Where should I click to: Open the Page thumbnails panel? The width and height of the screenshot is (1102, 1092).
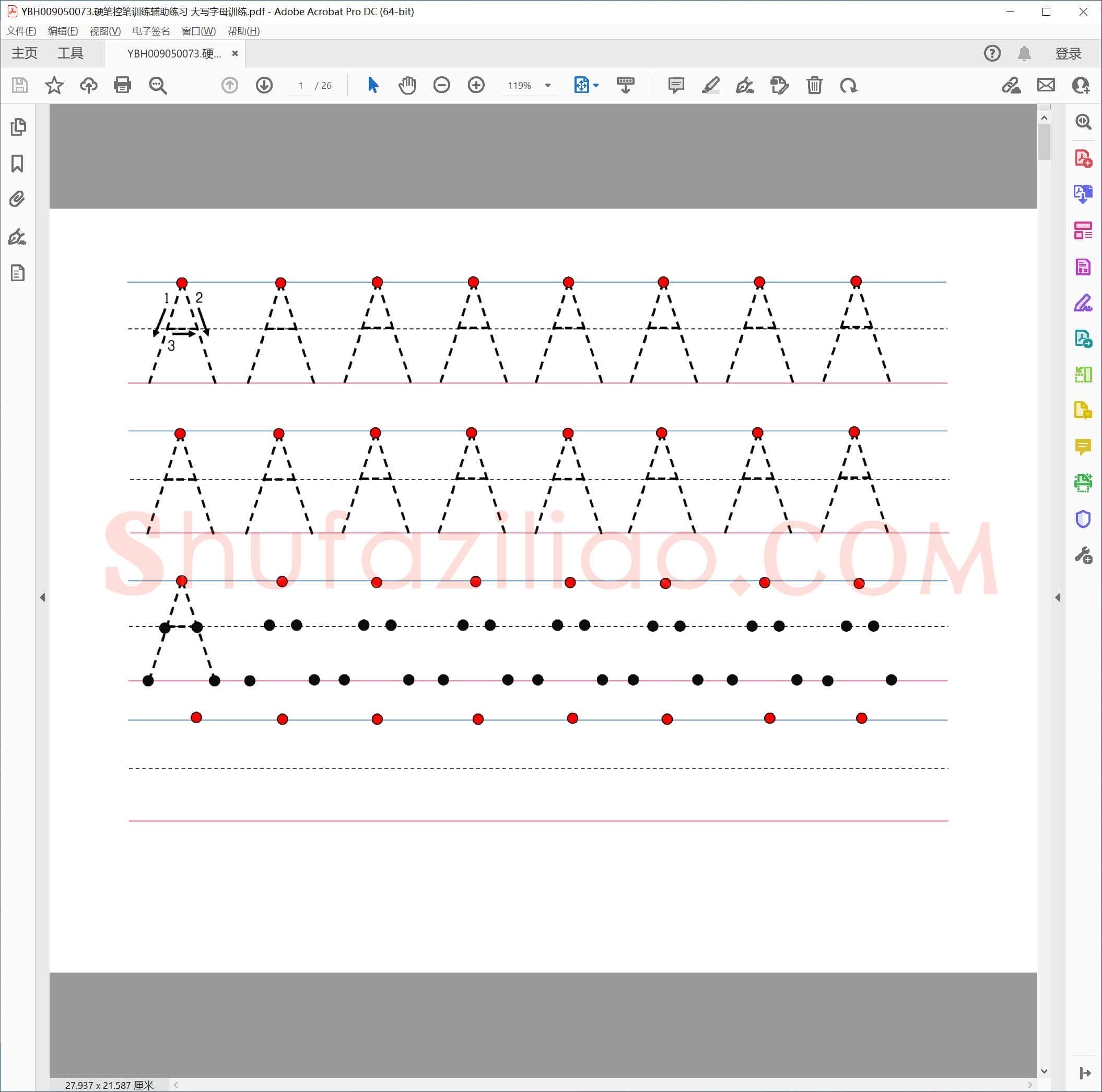click(18, 126)
